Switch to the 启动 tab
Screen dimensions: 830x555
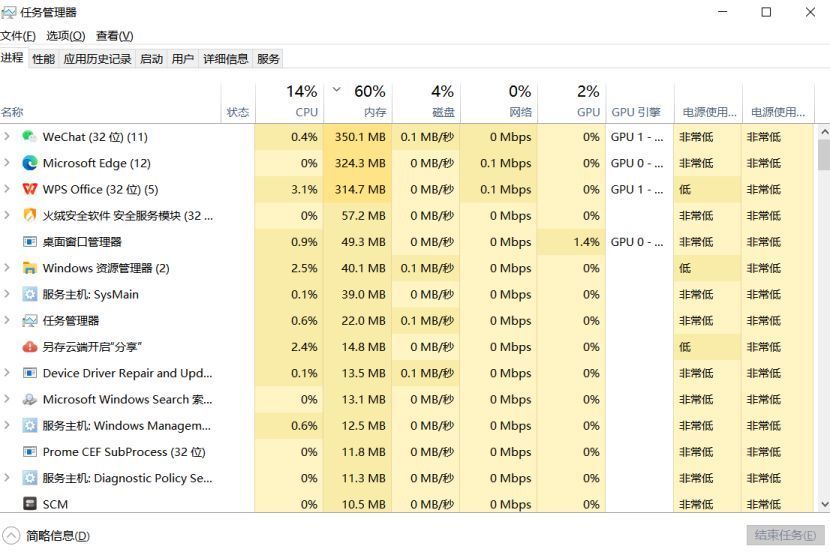tap(151, 59)
